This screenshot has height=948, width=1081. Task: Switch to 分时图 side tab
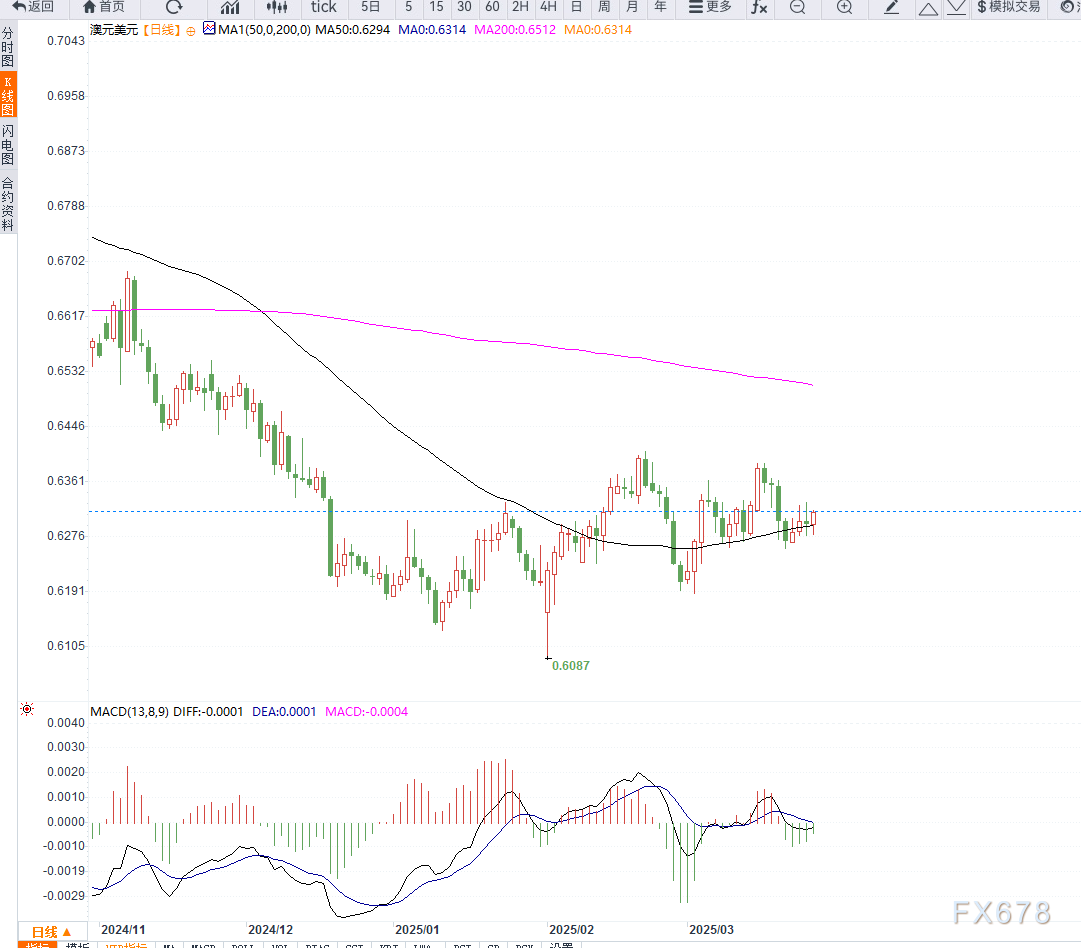click(8, 47)
